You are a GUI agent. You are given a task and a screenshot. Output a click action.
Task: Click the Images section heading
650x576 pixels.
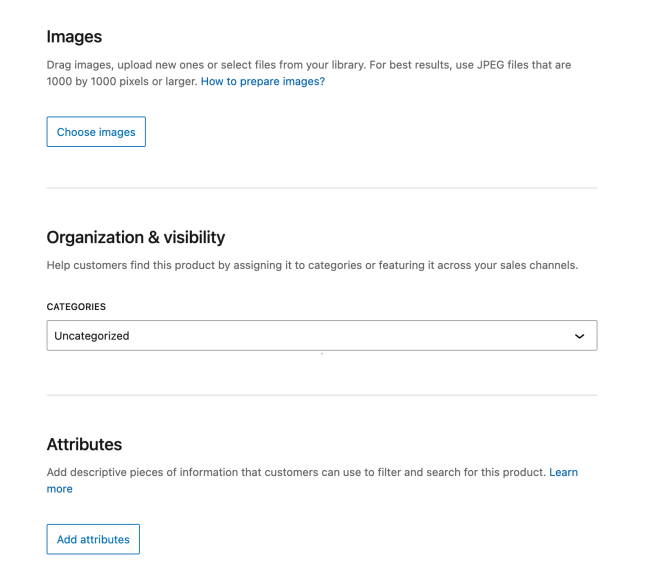(x=74, y=37)
